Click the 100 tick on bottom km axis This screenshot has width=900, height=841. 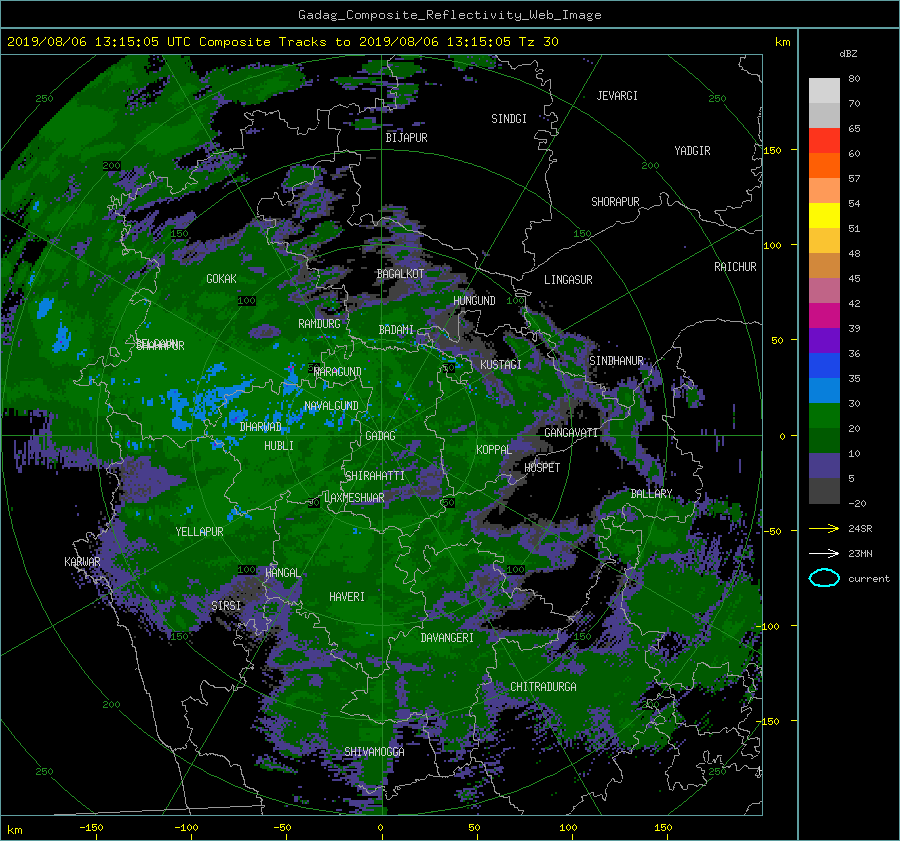pyautogui.click(x=568, y=828)
